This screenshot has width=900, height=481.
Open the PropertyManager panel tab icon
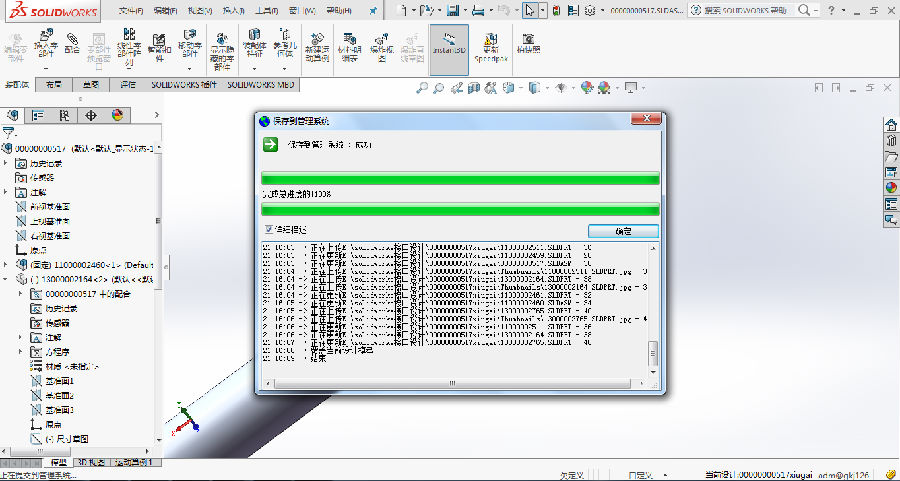pyautogui.click(x=39, y=115)
